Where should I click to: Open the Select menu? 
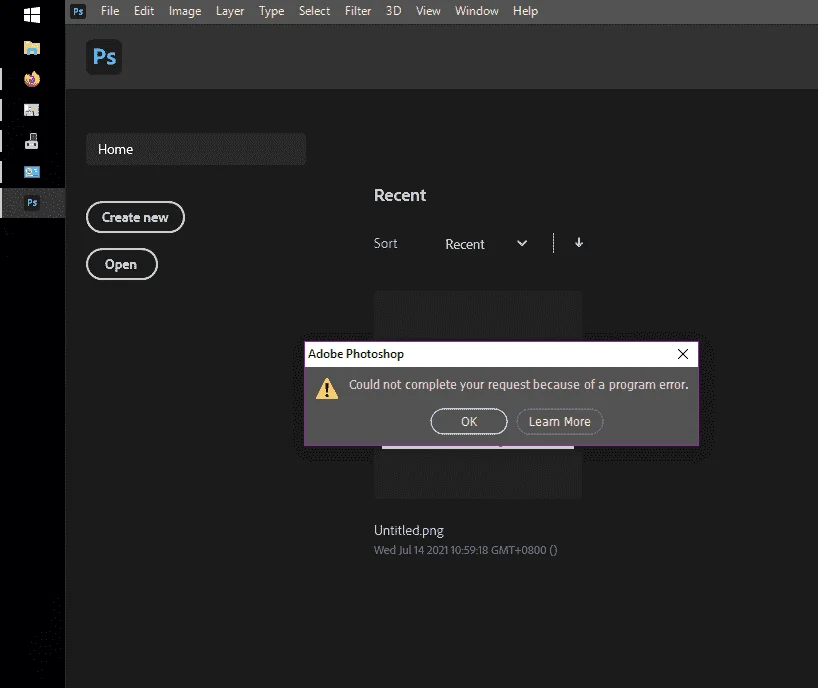(315, 11)
